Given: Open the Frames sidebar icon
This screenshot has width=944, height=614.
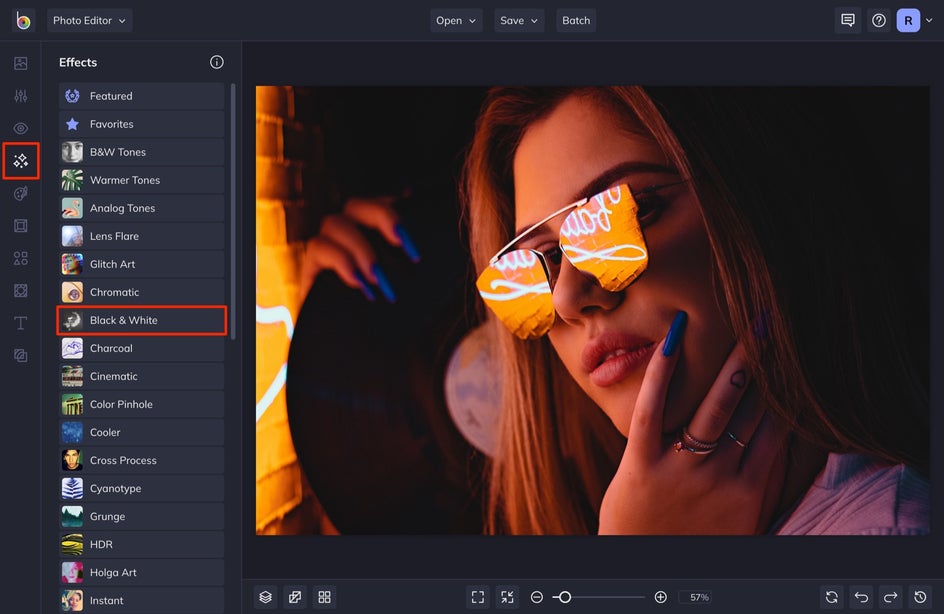Looking at the screenshot, I should [20, 226].
